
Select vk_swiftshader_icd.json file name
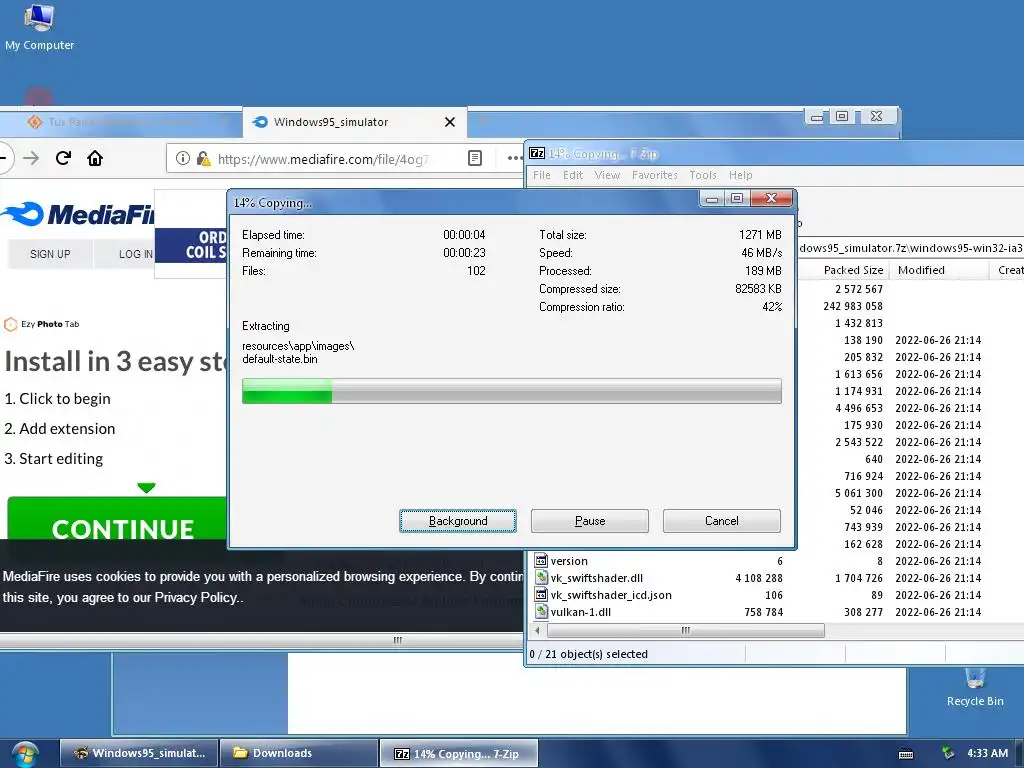611,595
